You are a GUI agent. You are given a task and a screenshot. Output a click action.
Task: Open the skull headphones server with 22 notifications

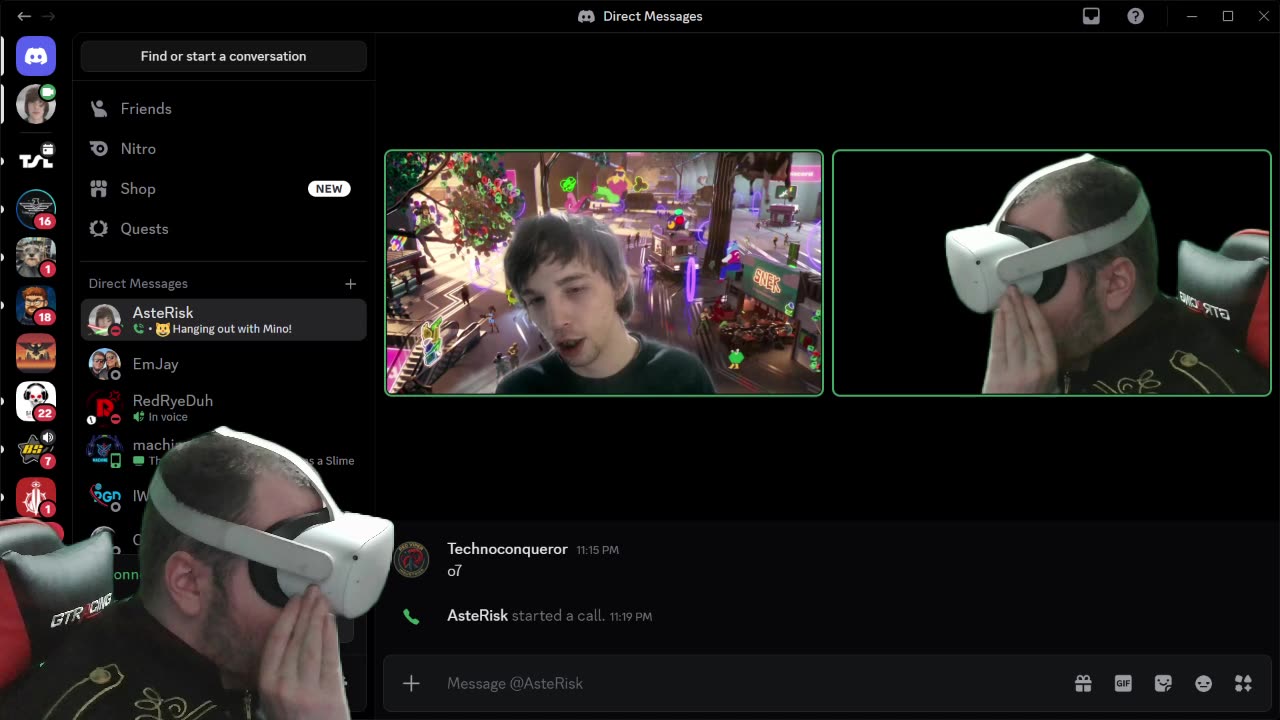coord(36,401)
